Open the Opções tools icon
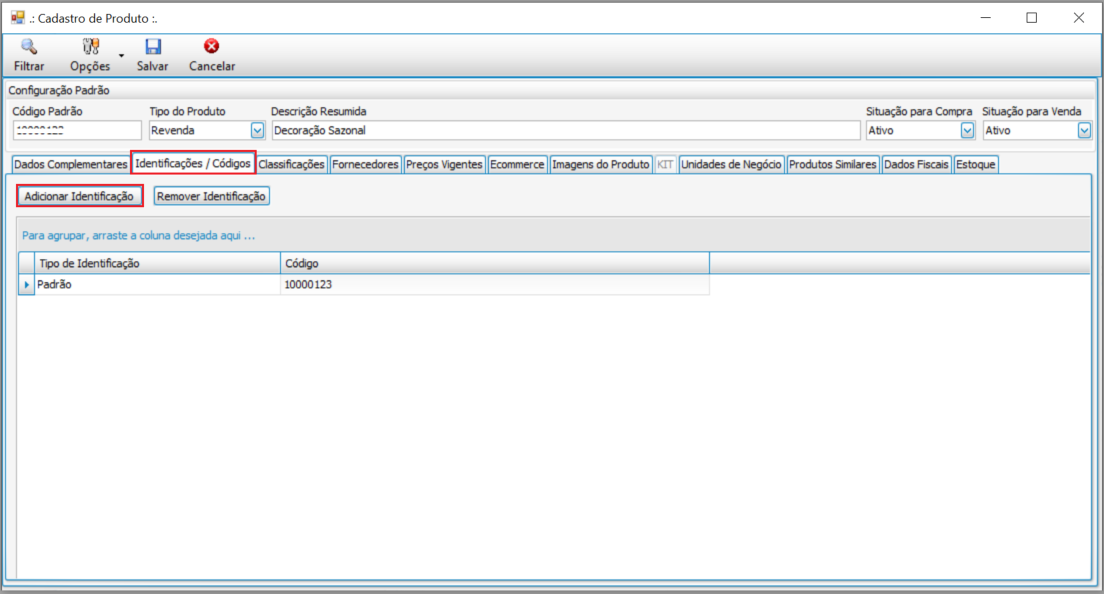Screen dimensions: 1104x594 (x=90, y=47)
